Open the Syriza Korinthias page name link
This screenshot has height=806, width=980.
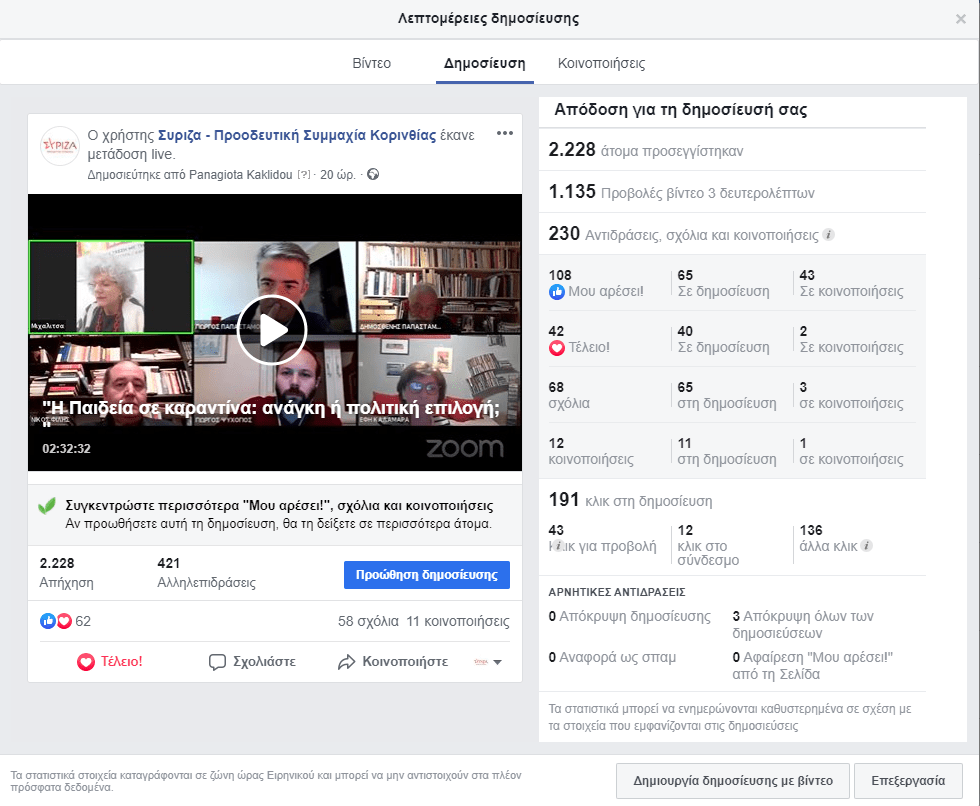point(297,135)
